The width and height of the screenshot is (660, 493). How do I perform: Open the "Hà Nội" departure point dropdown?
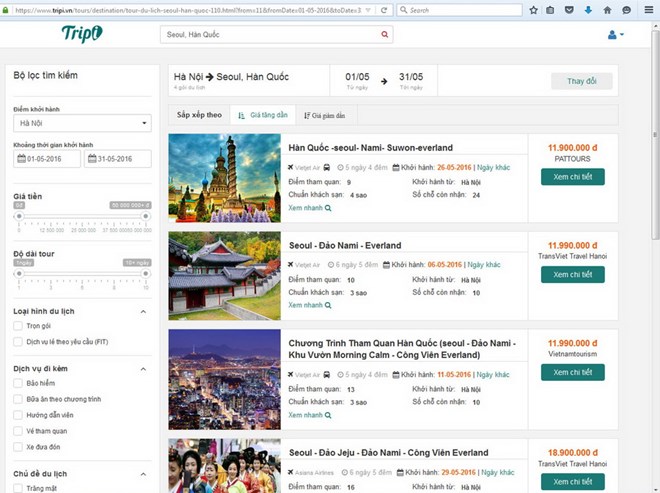[82, 124]
